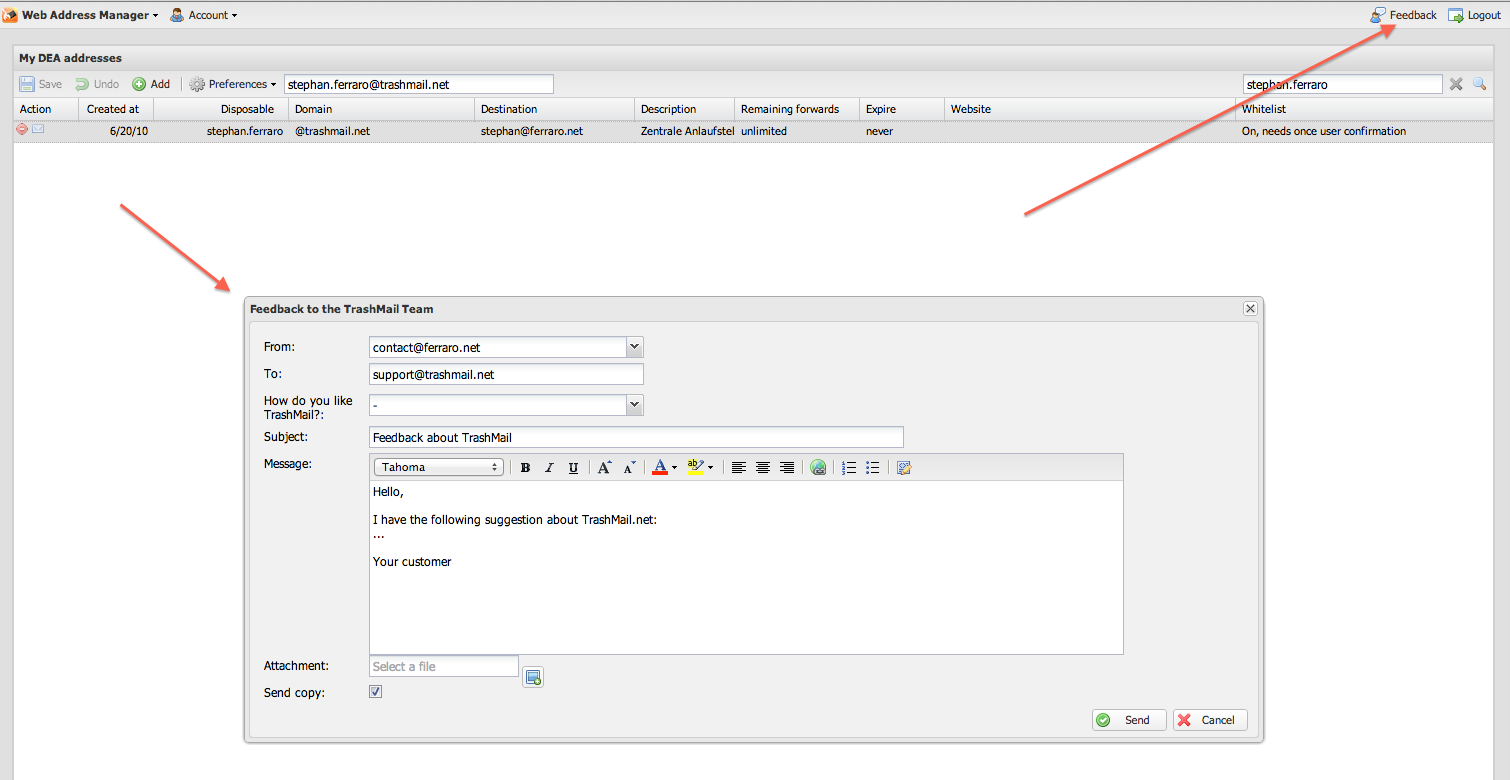
Task: Open the Account menu
Action: 204,15
